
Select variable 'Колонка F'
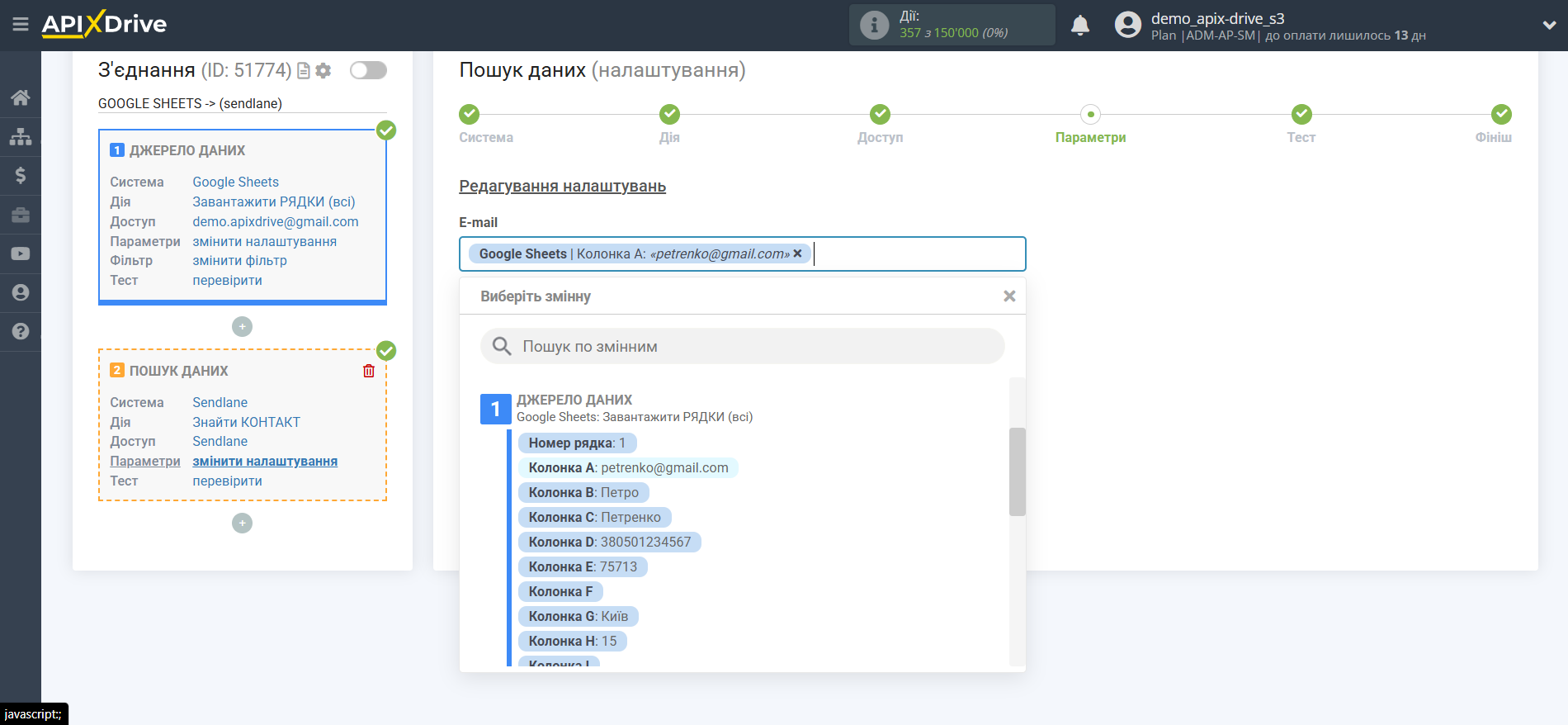[560, 592]
